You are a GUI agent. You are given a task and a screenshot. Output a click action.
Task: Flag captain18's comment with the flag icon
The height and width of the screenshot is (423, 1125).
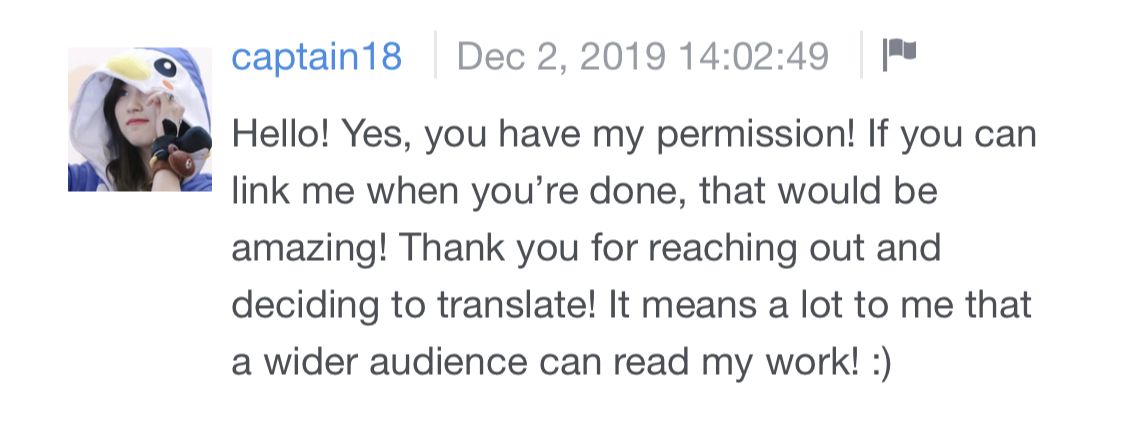coord(899,54)
